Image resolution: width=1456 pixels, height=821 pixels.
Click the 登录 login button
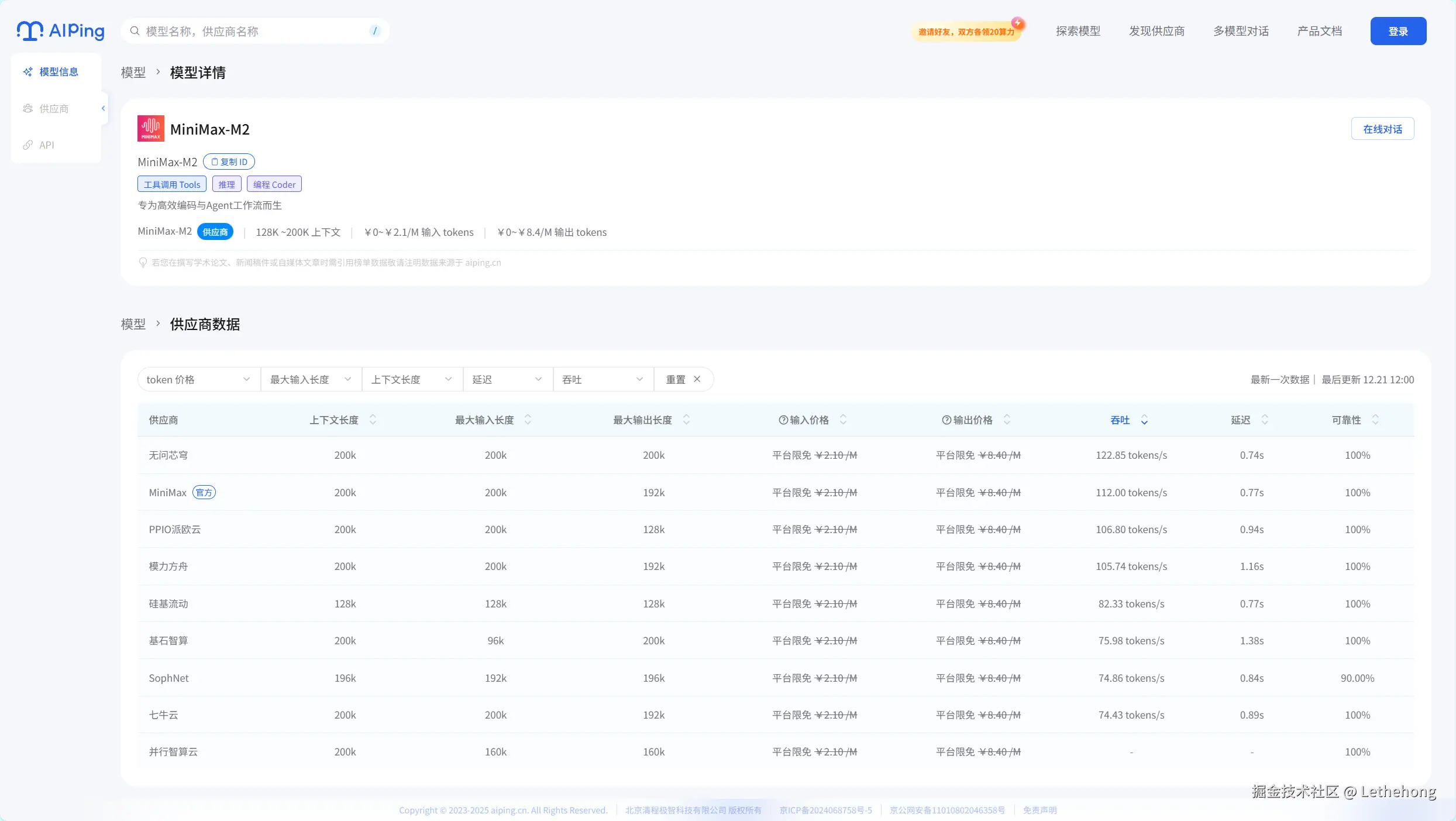tap(1398, 31)
